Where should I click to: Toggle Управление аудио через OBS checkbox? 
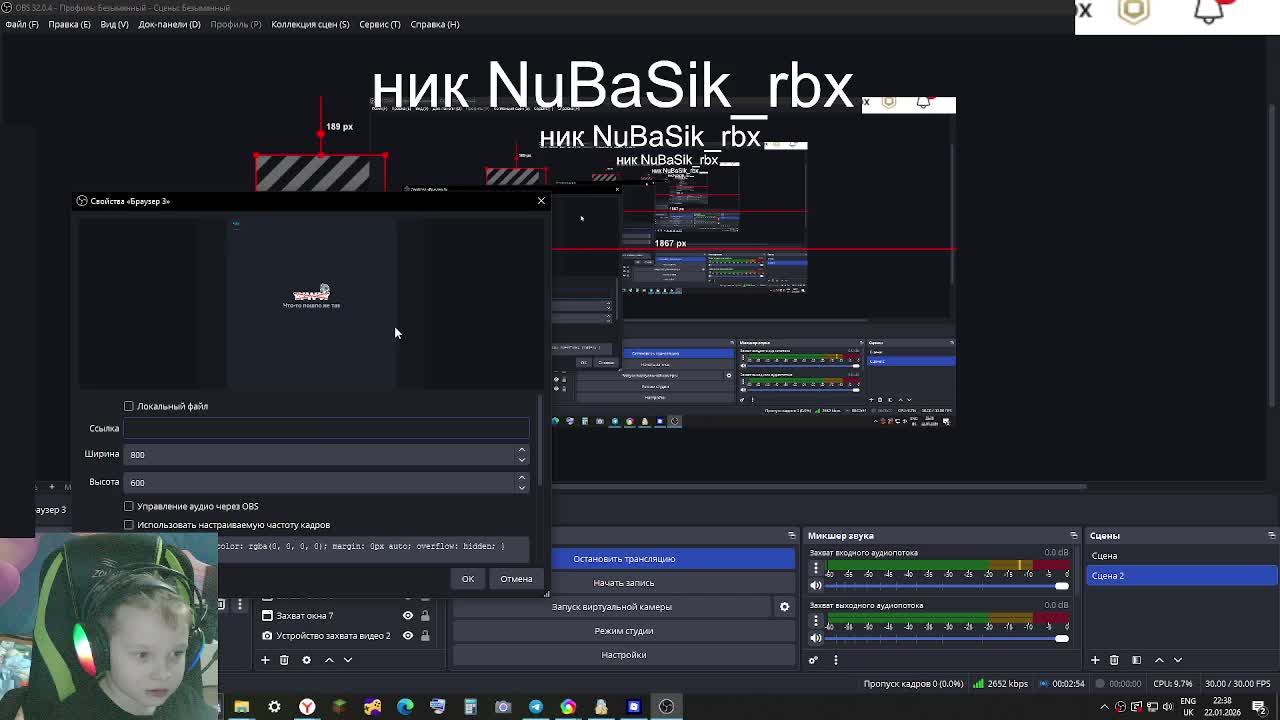point(129,506)
